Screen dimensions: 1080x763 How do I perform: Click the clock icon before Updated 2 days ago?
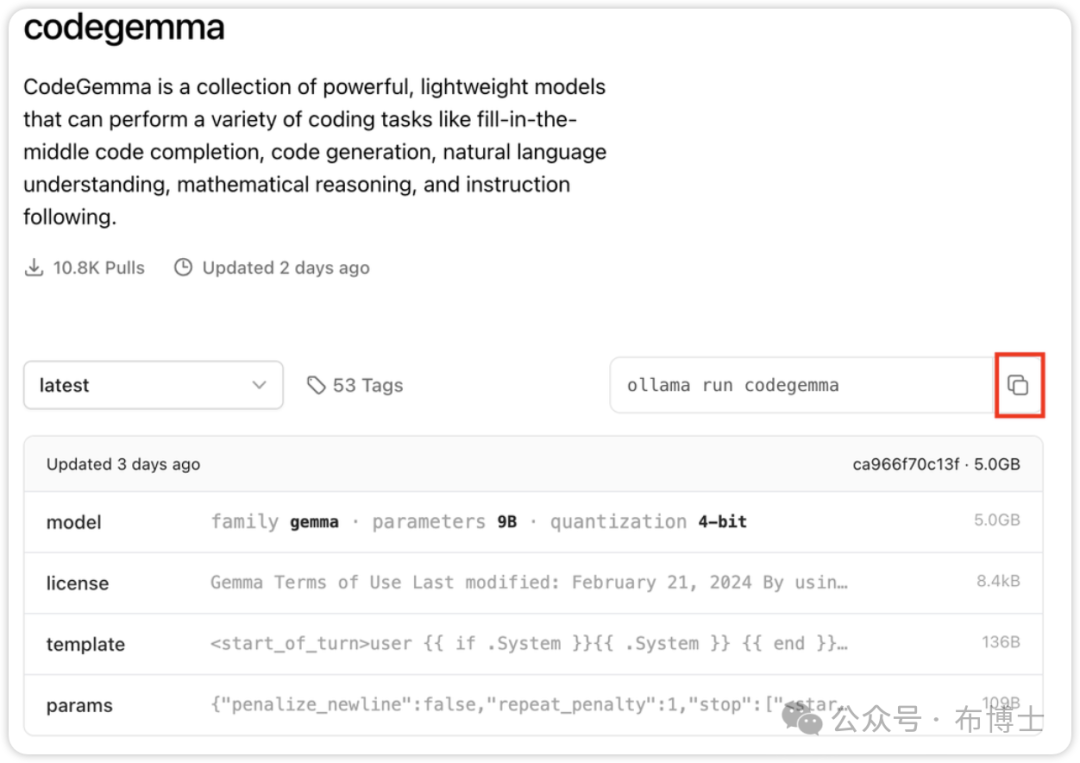[183, 268]
